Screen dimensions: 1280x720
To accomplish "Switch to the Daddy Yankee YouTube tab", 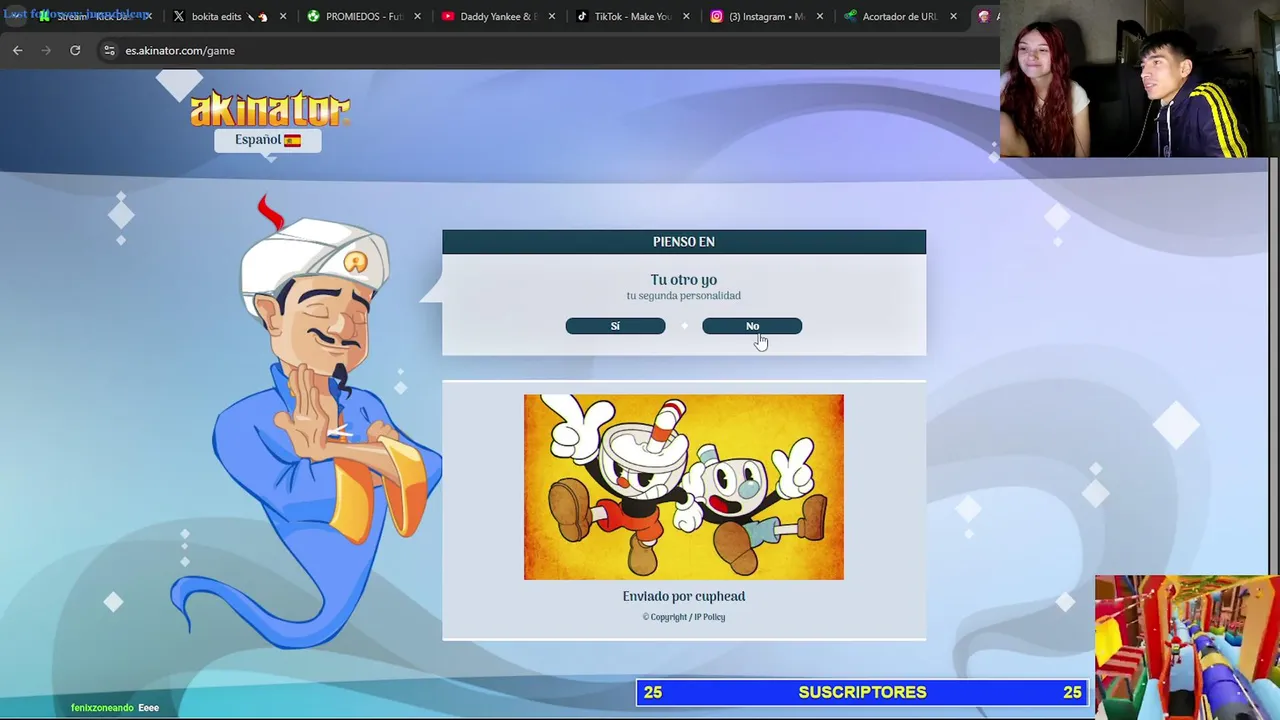I will coord(497,16).
